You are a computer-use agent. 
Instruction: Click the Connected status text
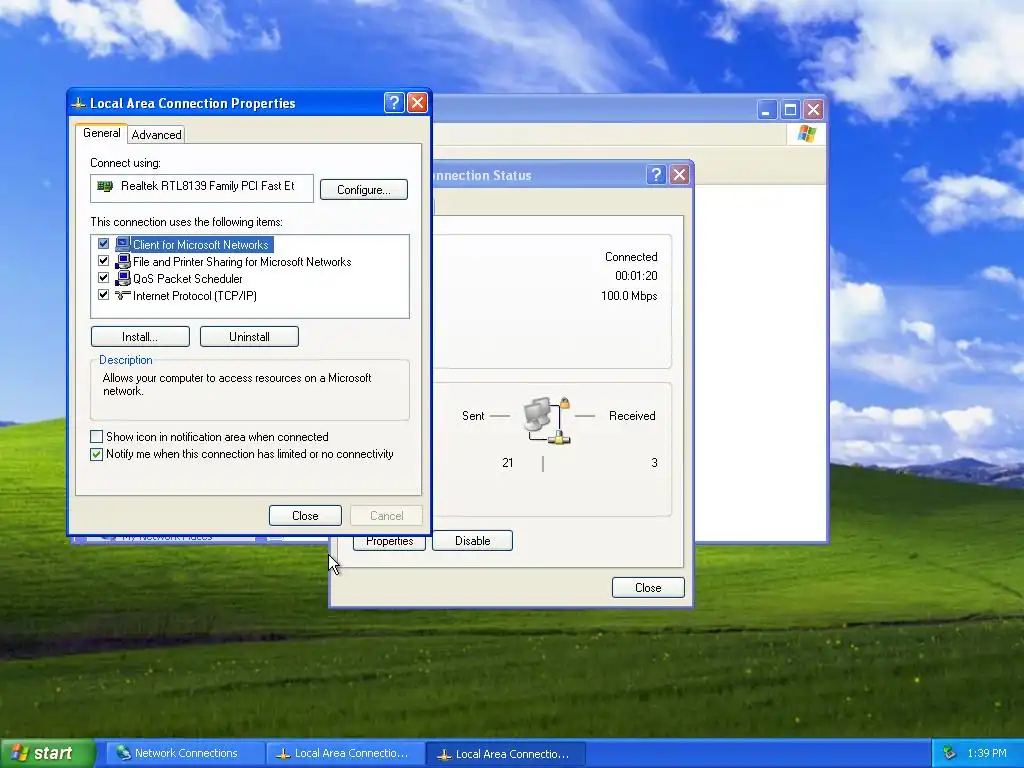pyautogui.click(x=631, y=257)
